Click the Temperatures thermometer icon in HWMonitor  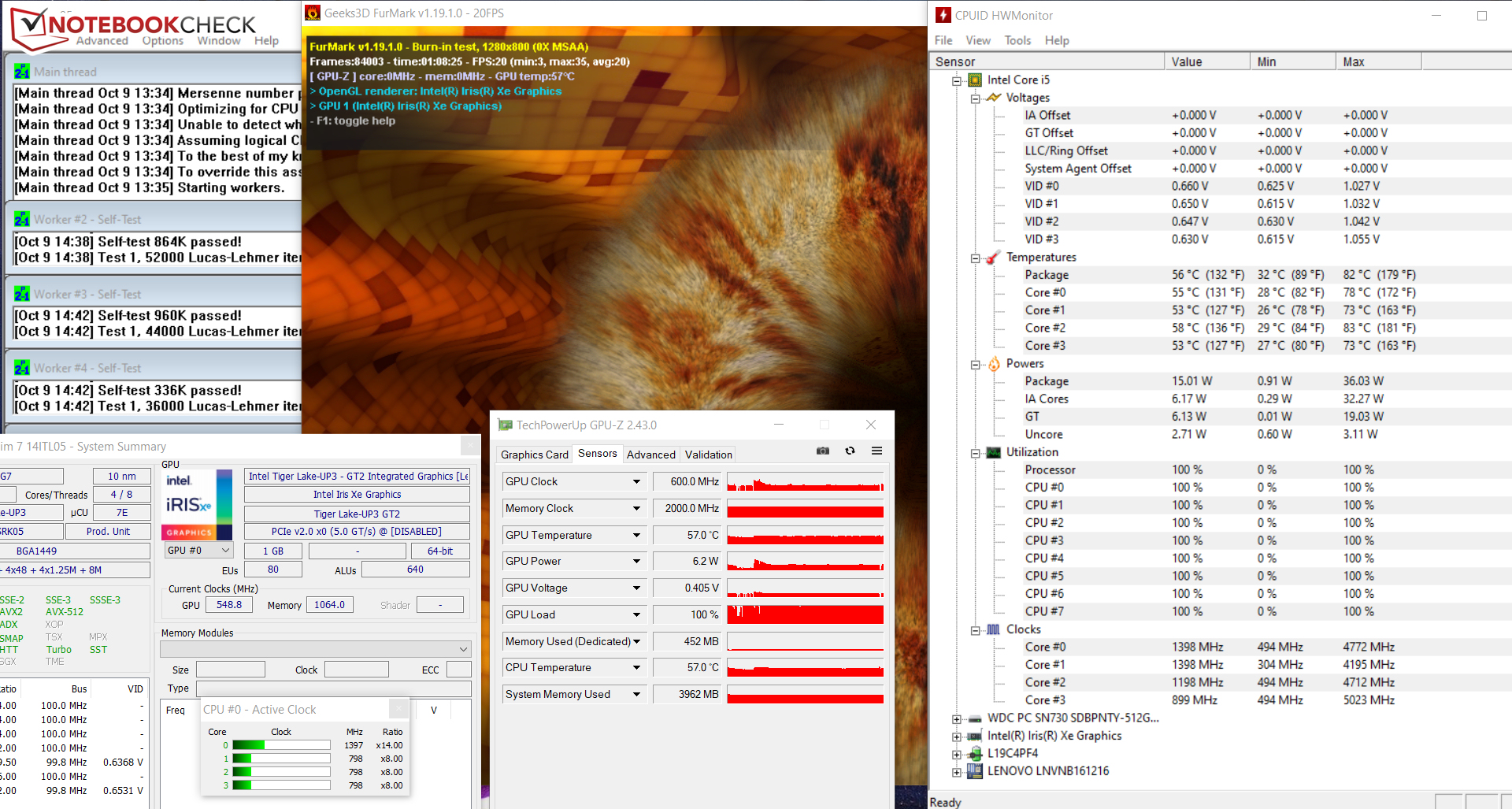pyautogui.click(x=994, y=258)
